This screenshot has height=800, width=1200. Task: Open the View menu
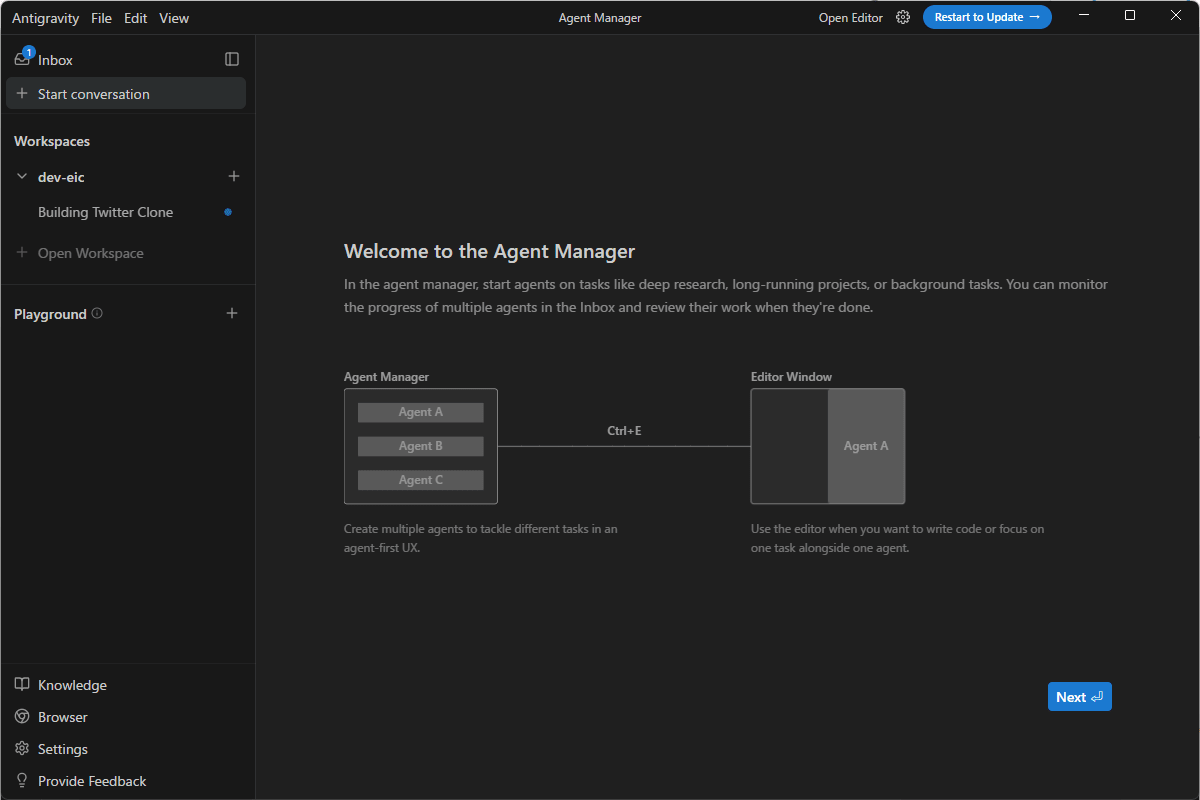point(173,17)
